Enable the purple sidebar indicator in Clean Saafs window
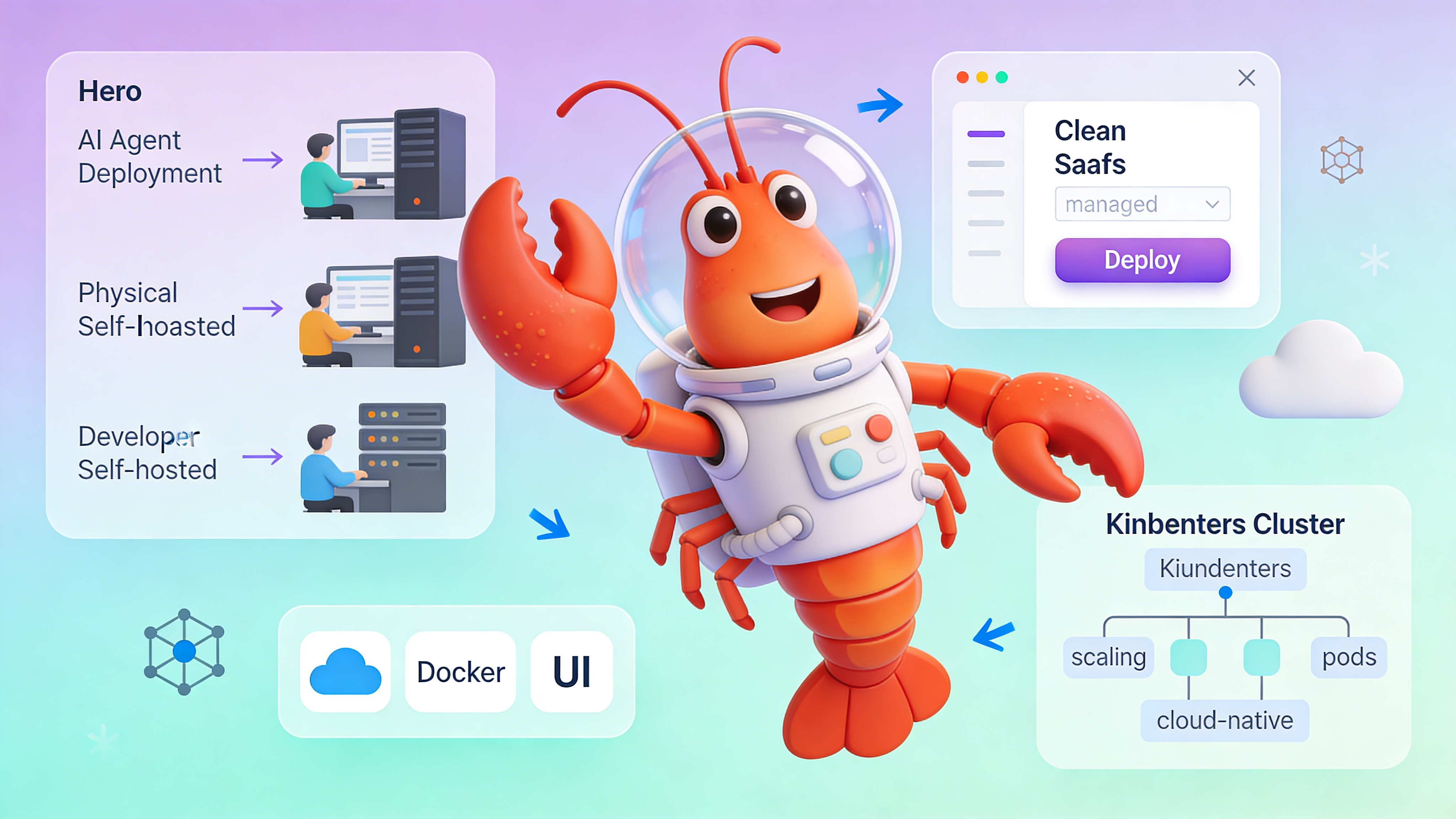1456x819 pixels. [986, 133]
